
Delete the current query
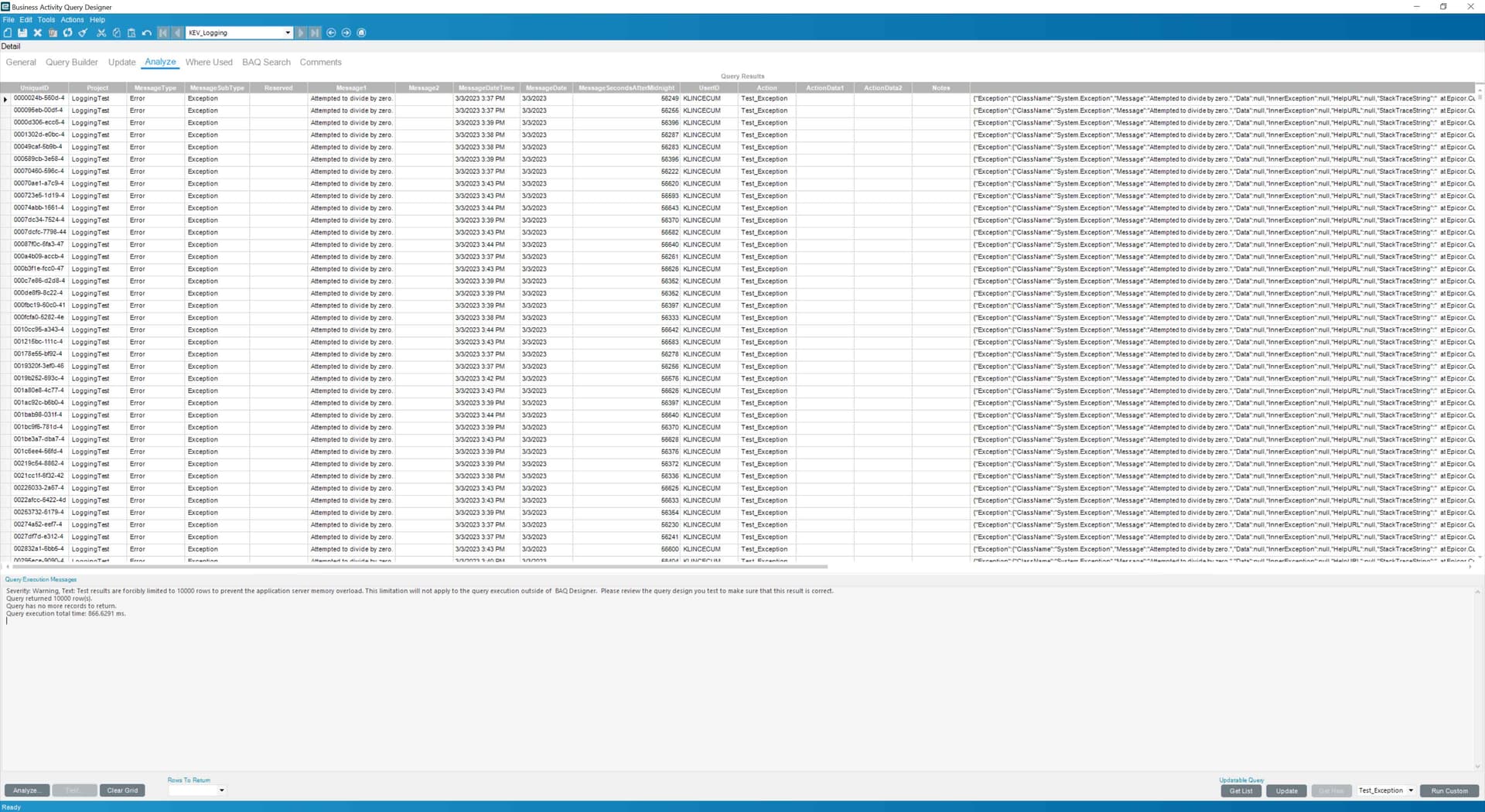coord(37,32)
